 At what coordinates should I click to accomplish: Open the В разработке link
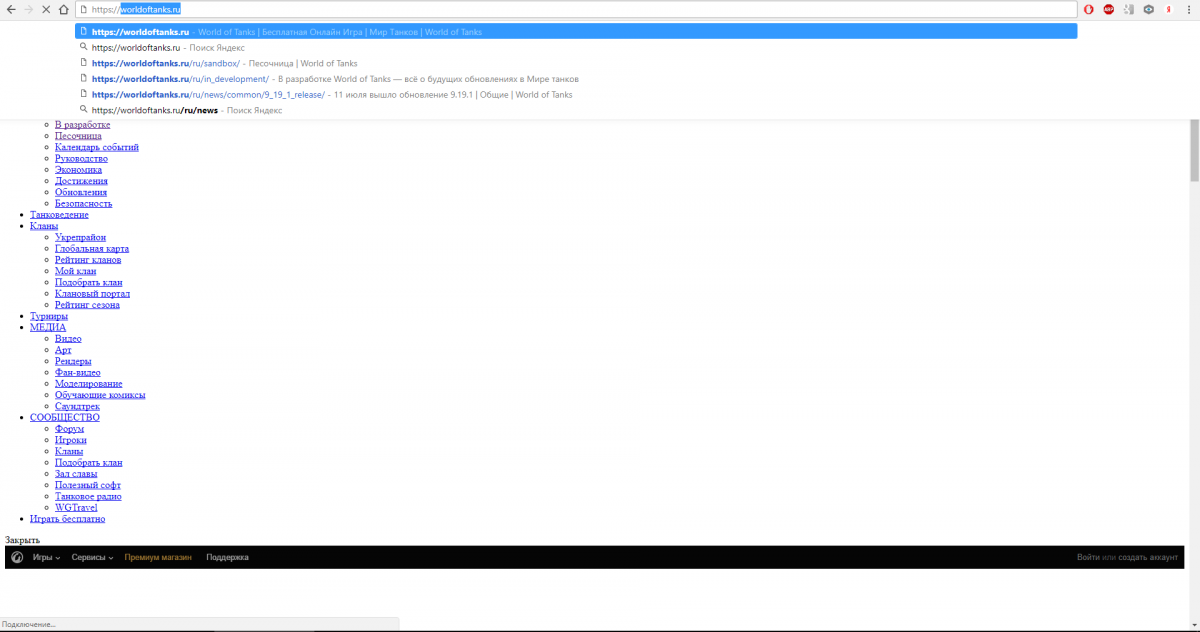click(x=83, y=125)
